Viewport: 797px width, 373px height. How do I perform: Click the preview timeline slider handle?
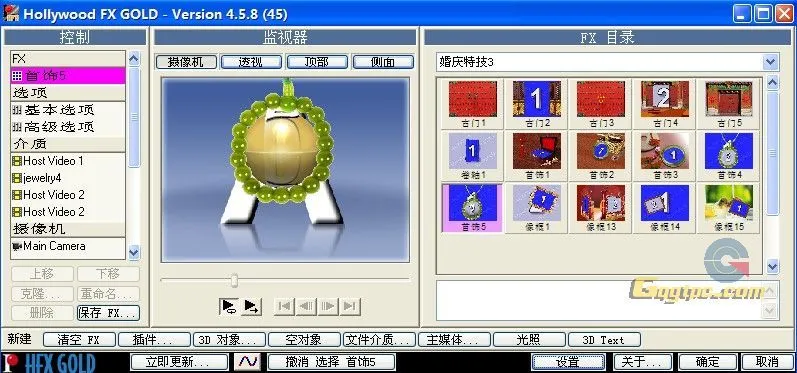pyautogui.click(x=234, y=280)
